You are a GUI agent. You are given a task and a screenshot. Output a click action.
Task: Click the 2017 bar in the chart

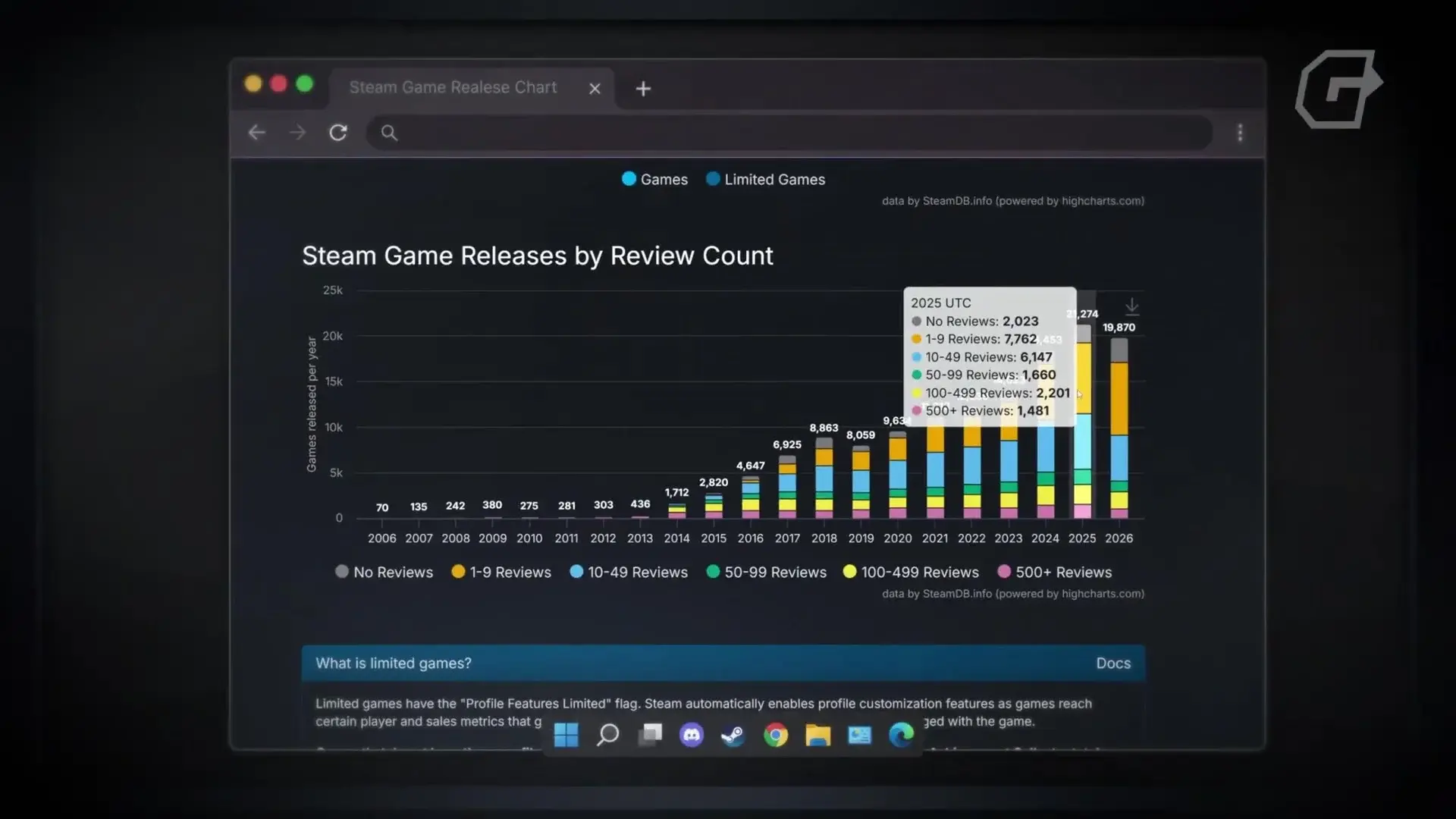[787, 487]
